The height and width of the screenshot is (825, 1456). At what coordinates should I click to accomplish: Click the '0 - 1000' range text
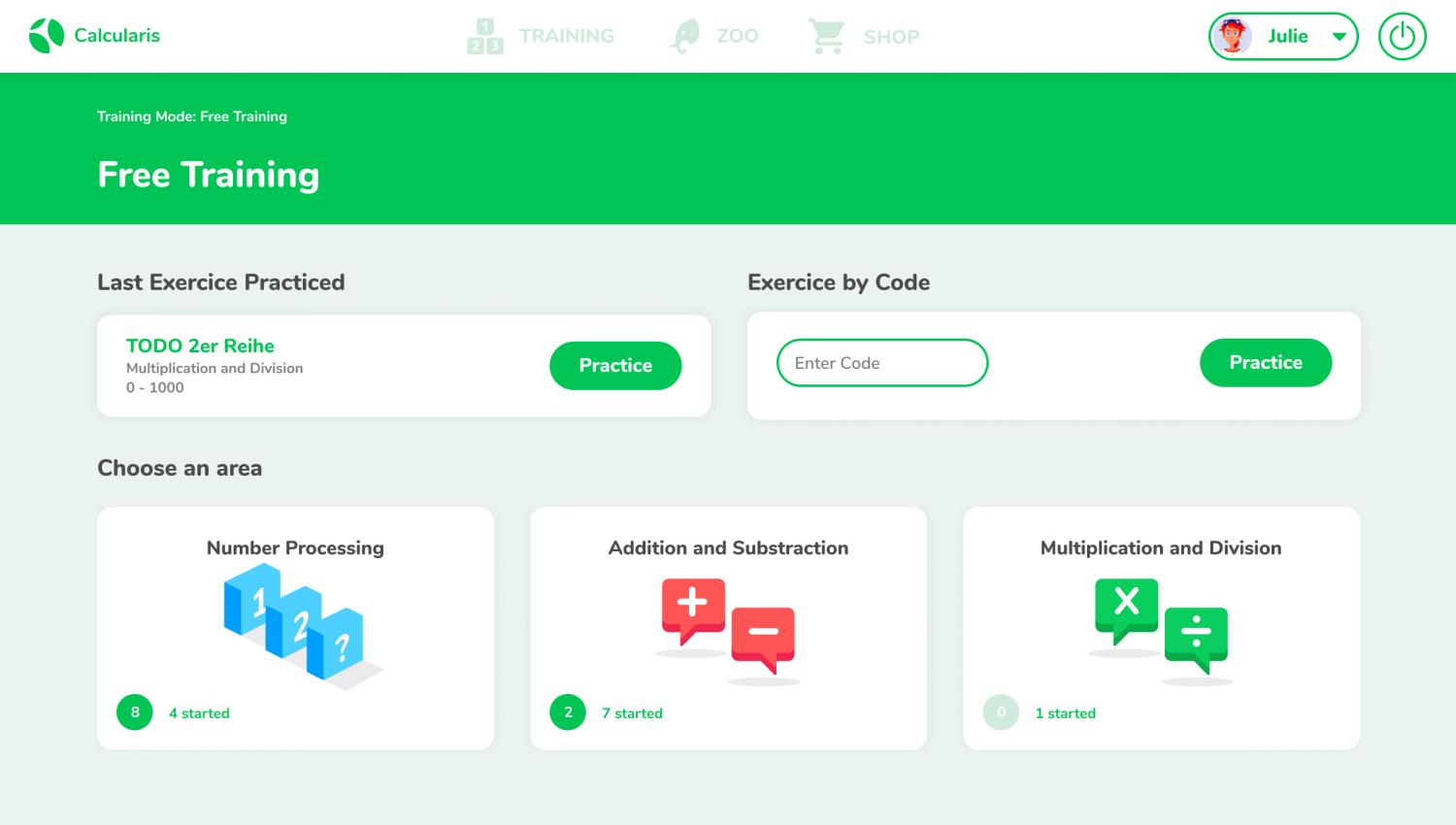click(155, 387)
